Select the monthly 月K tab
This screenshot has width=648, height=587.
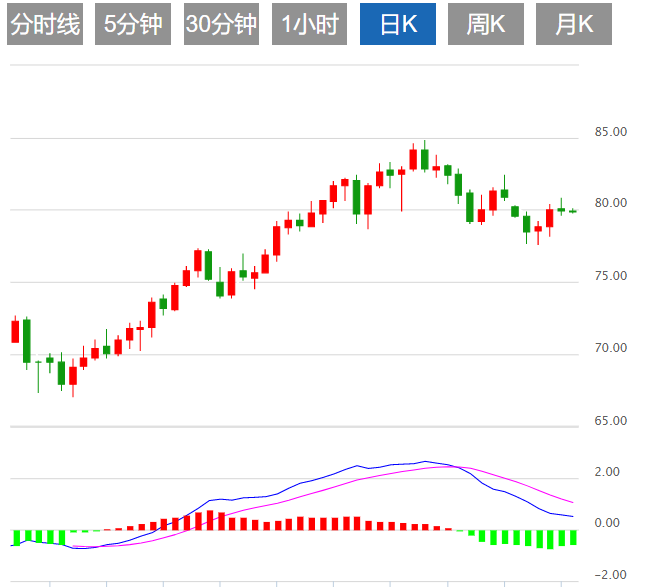point(574,24)
